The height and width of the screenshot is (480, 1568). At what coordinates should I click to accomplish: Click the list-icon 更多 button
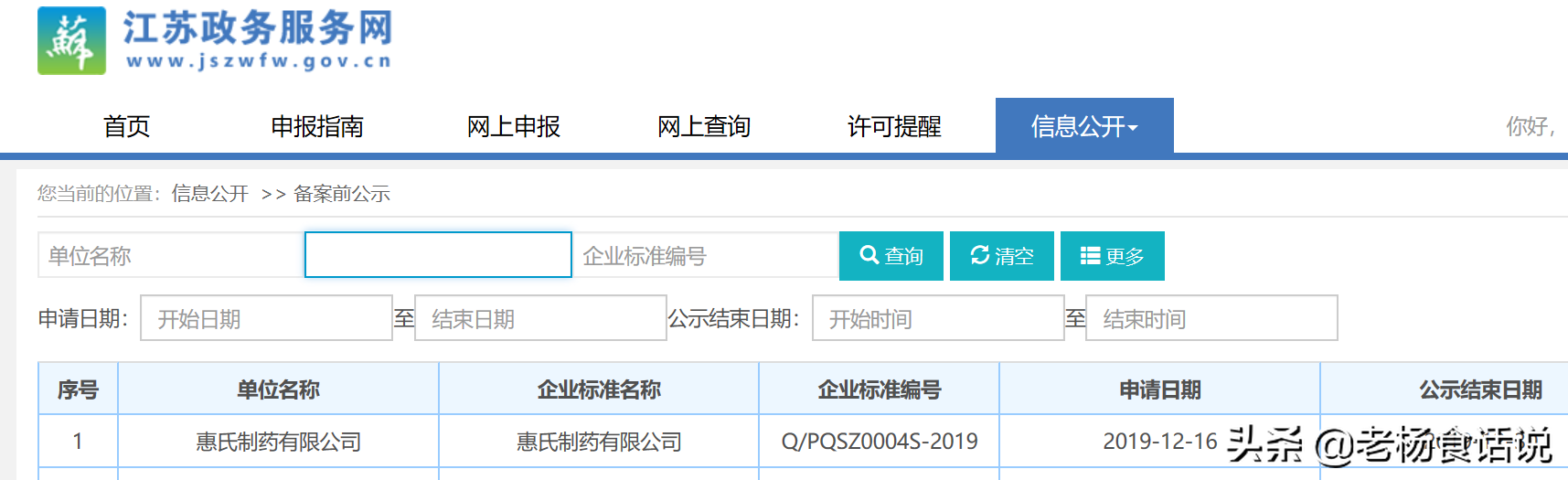click(x=1112, y=256)
